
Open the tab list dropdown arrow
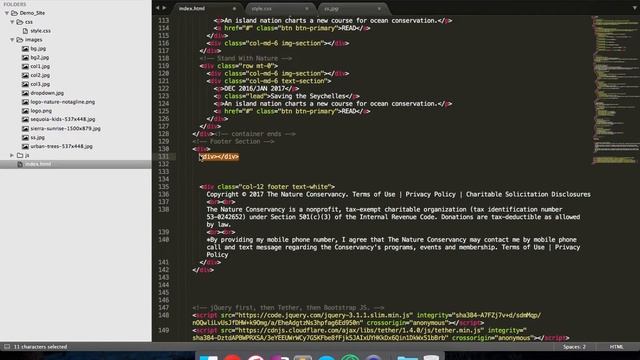635,8
